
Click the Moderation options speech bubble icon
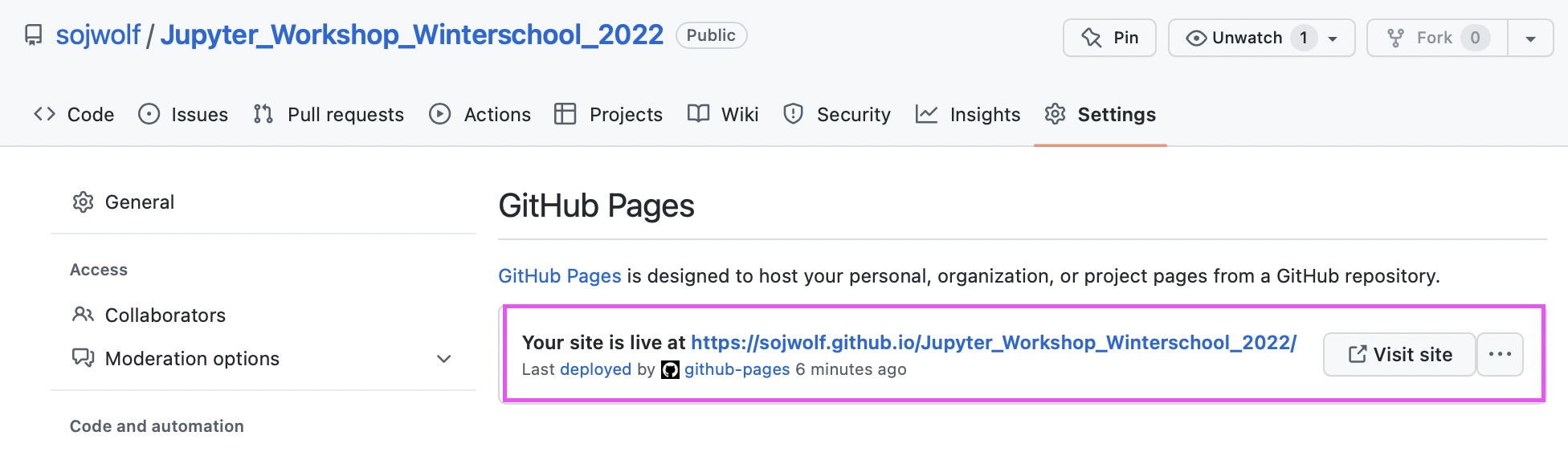84,358
